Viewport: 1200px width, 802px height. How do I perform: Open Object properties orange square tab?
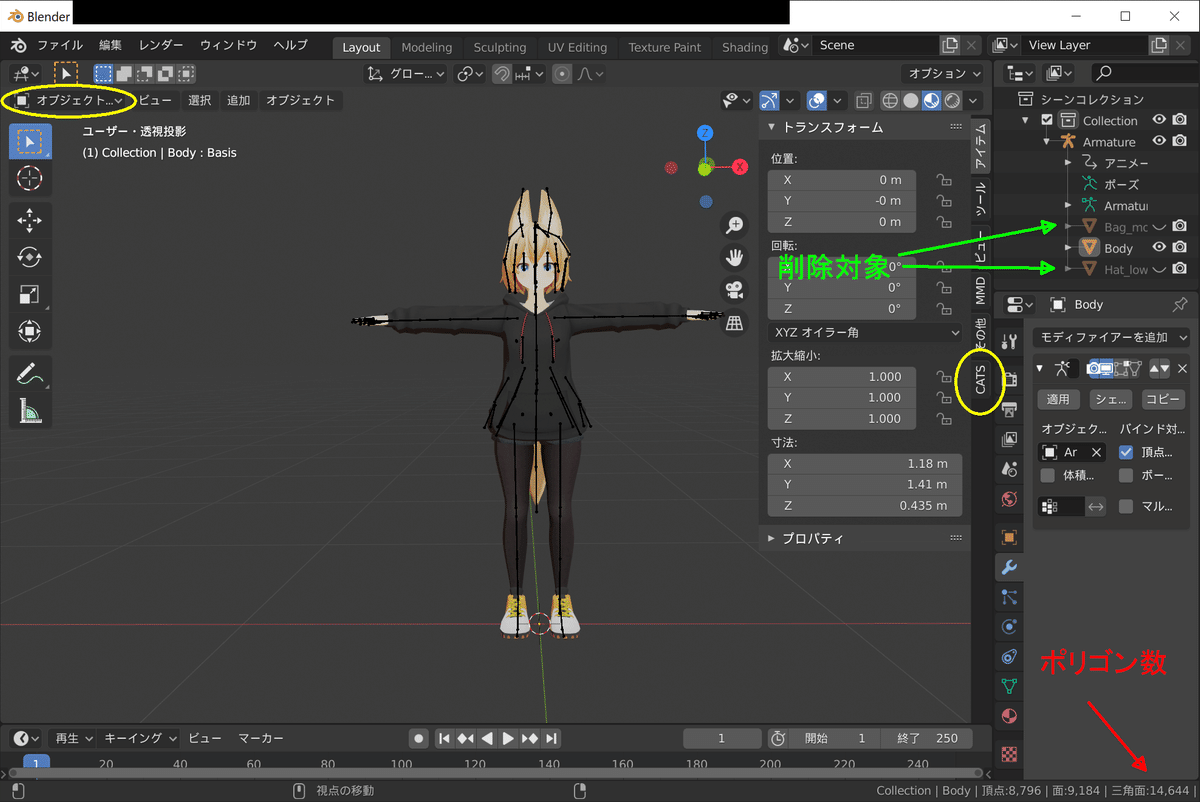(1010, 538)
